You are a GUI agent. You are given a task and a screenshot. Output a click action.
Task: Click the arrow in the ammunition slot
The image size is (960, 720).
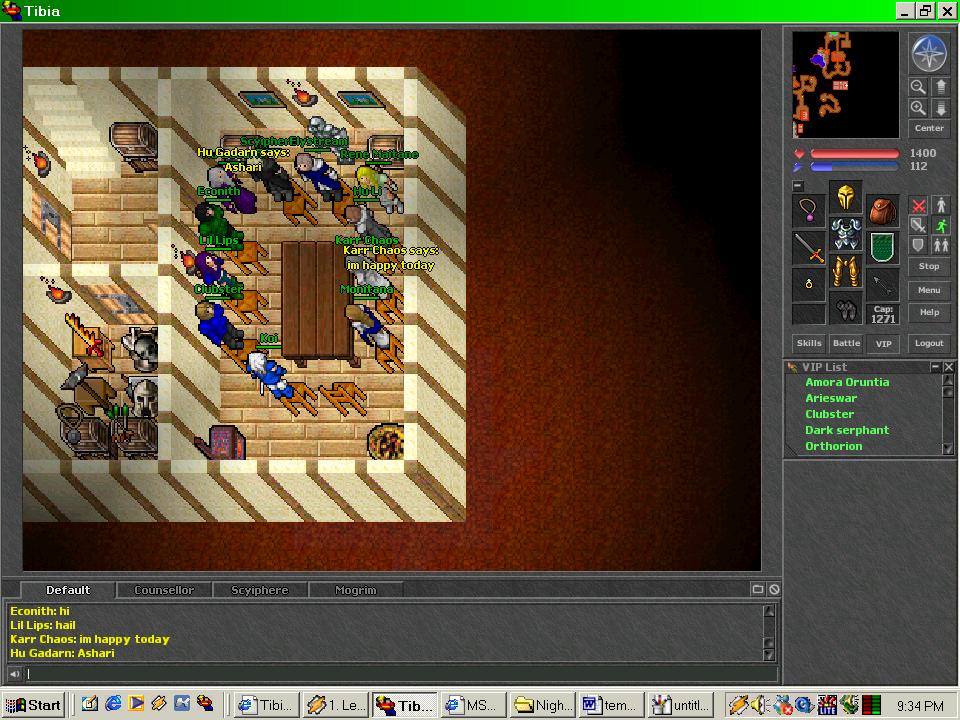click(883, 285)
